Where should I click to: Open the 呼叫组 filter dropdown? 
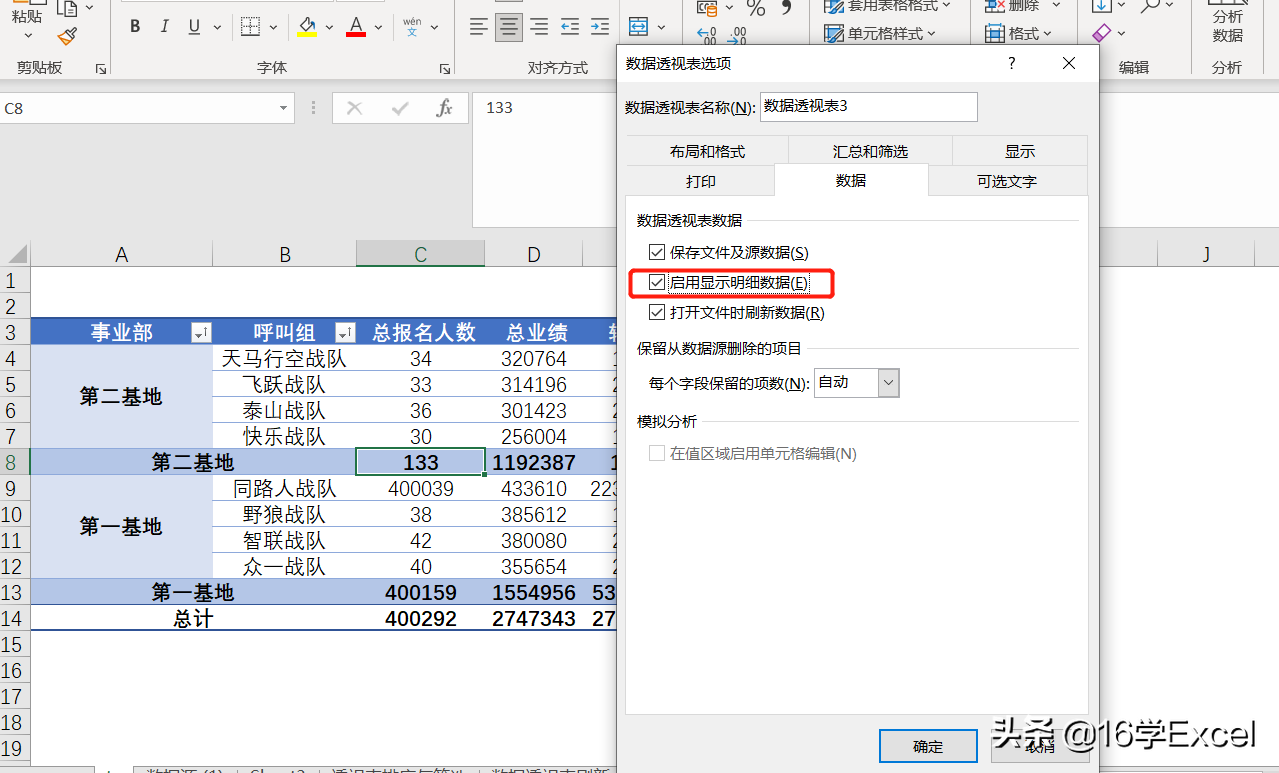pyautogui.click(x=345, y=333)
